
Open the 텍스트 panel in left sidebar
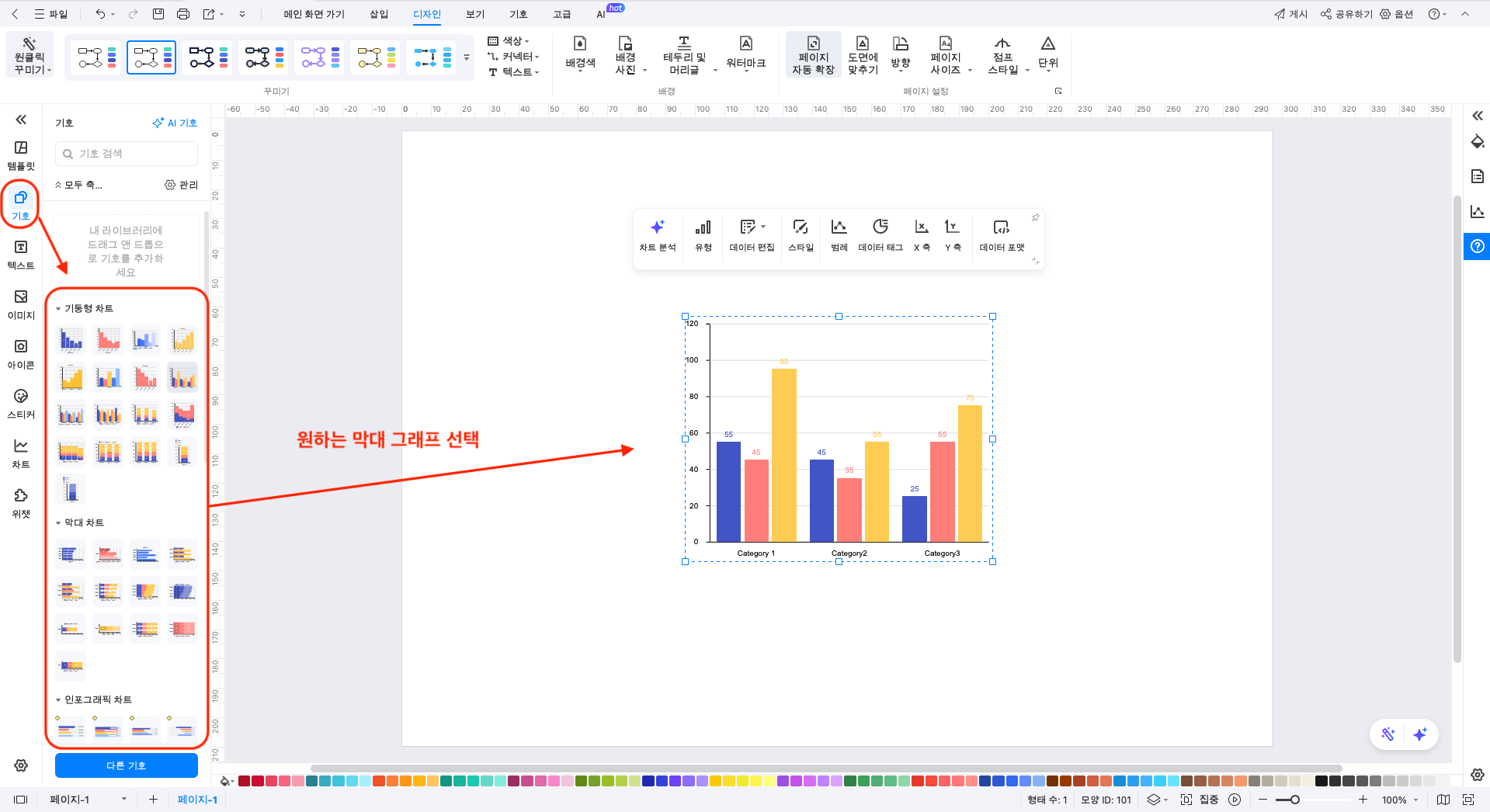(21, 255)
